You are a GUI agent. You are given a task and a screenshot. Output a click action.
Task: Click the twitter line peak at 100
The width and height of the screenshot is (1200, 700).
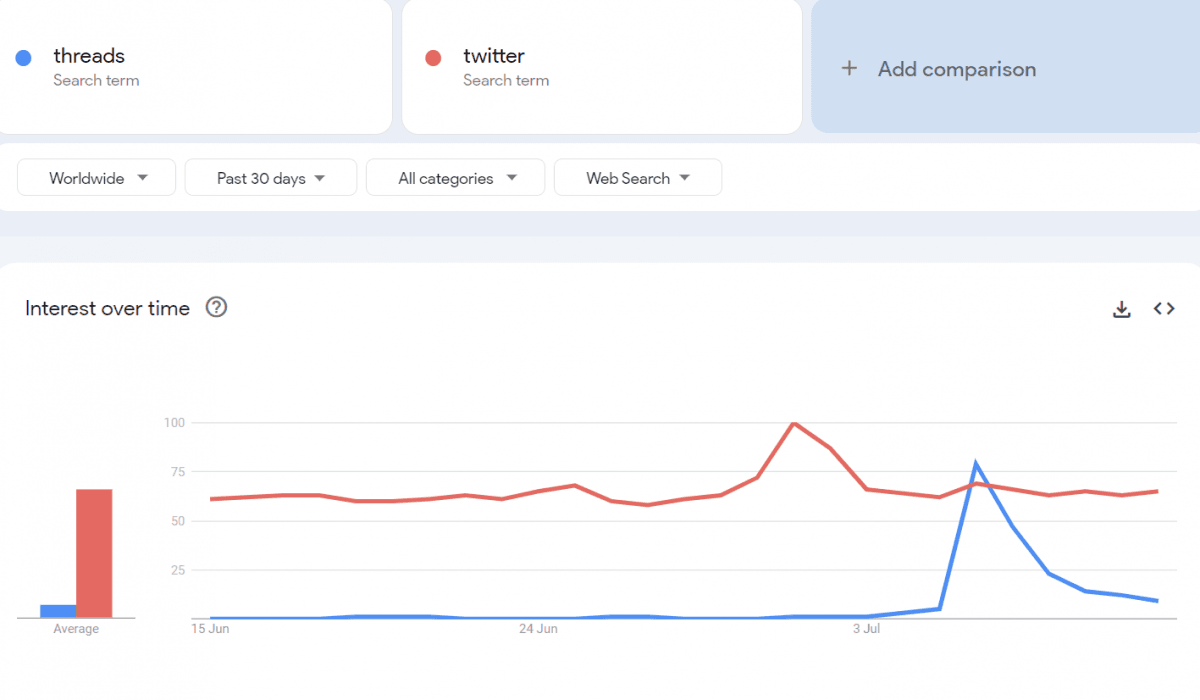[x=793, y=423]
